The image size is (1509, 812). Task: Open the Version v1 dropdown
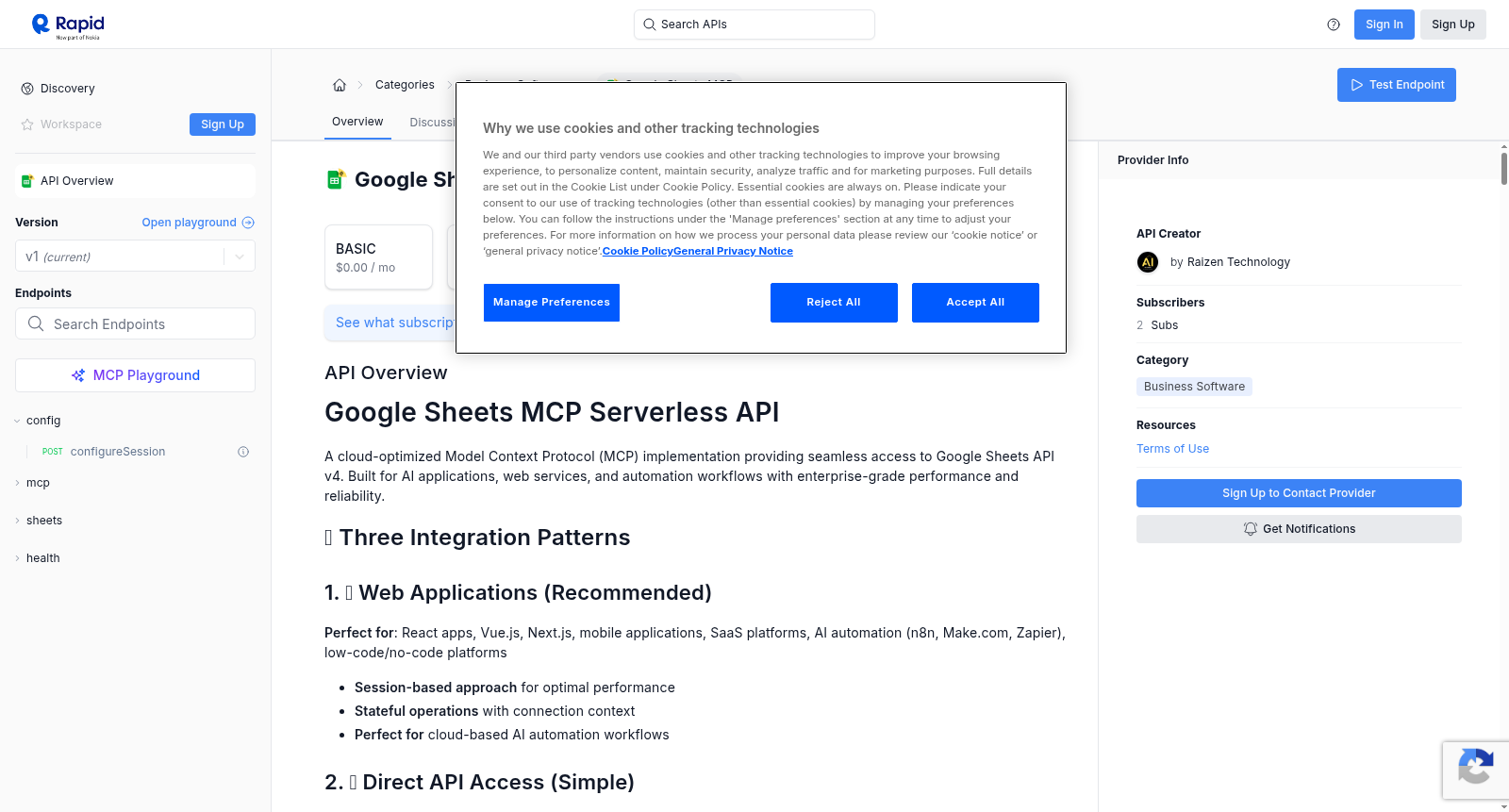pos(135,257)
